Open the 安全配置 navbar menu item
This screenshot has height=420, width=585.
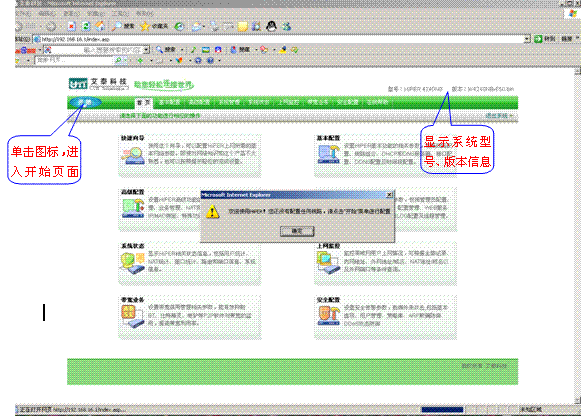pyautogui.click(x=347, y=102)
